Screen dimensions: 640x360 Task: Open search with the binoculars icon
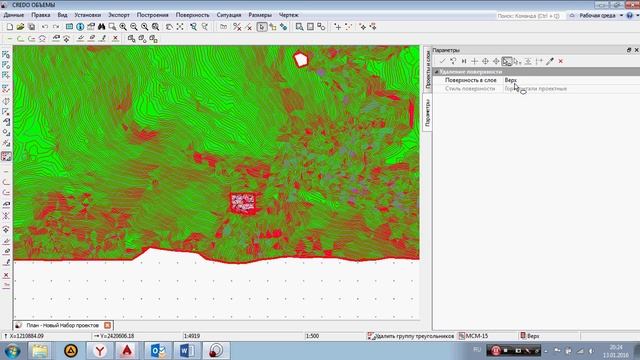click(x=101, y=27)
